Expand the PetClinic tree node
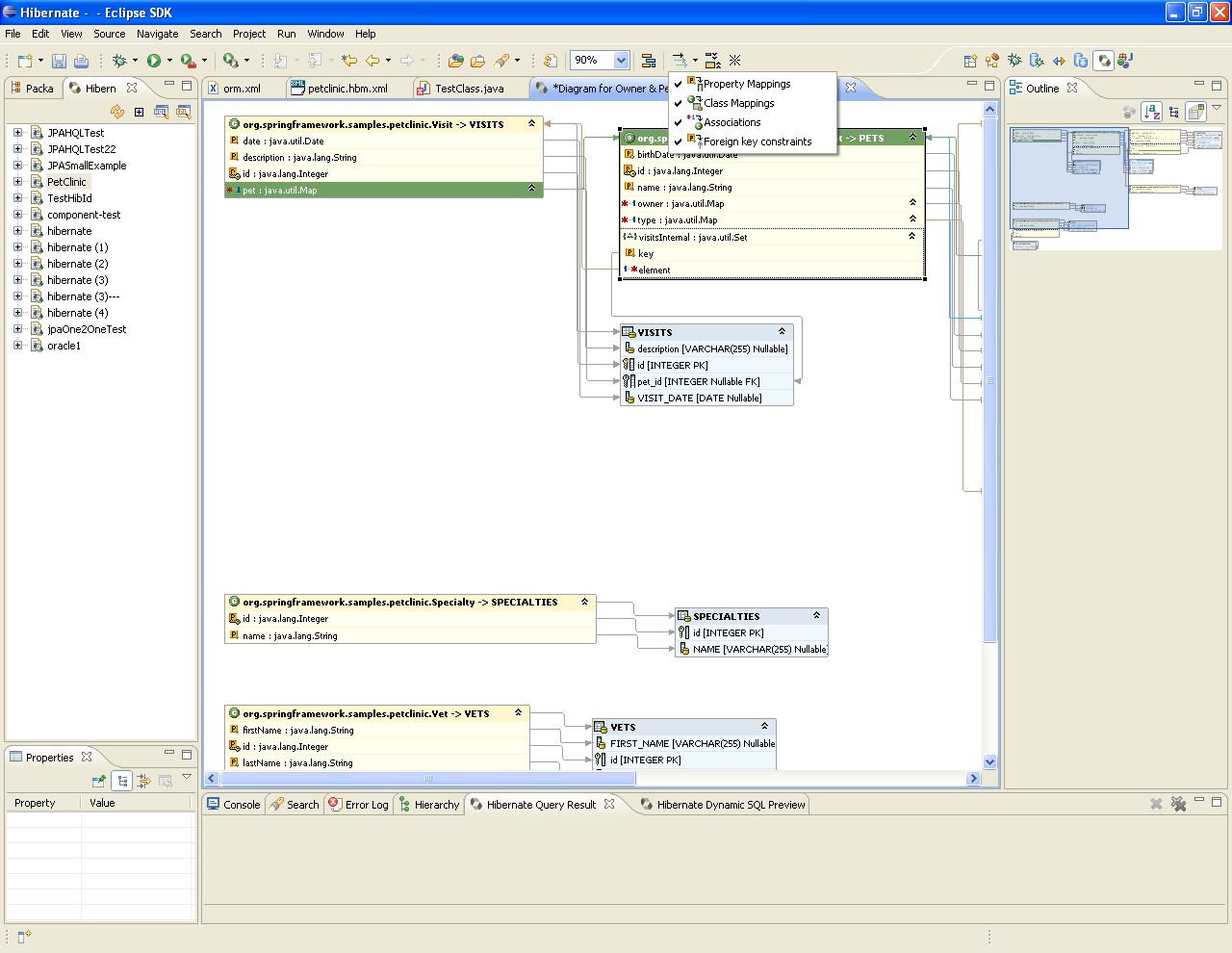The width and height of the screenshot is (1232, 953). [17, 182]
